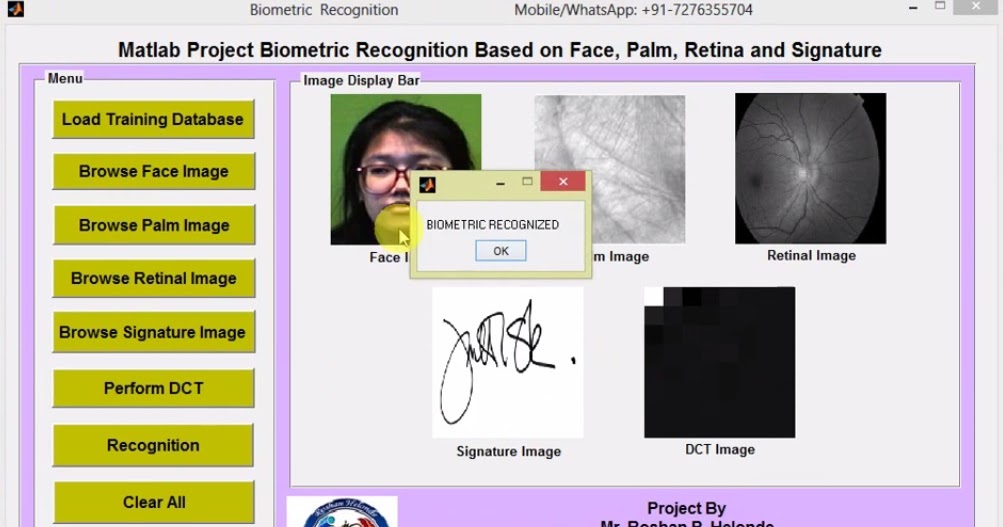The image size is (1003, 527).
Task: Run Perform DCT
Action: 154,388
